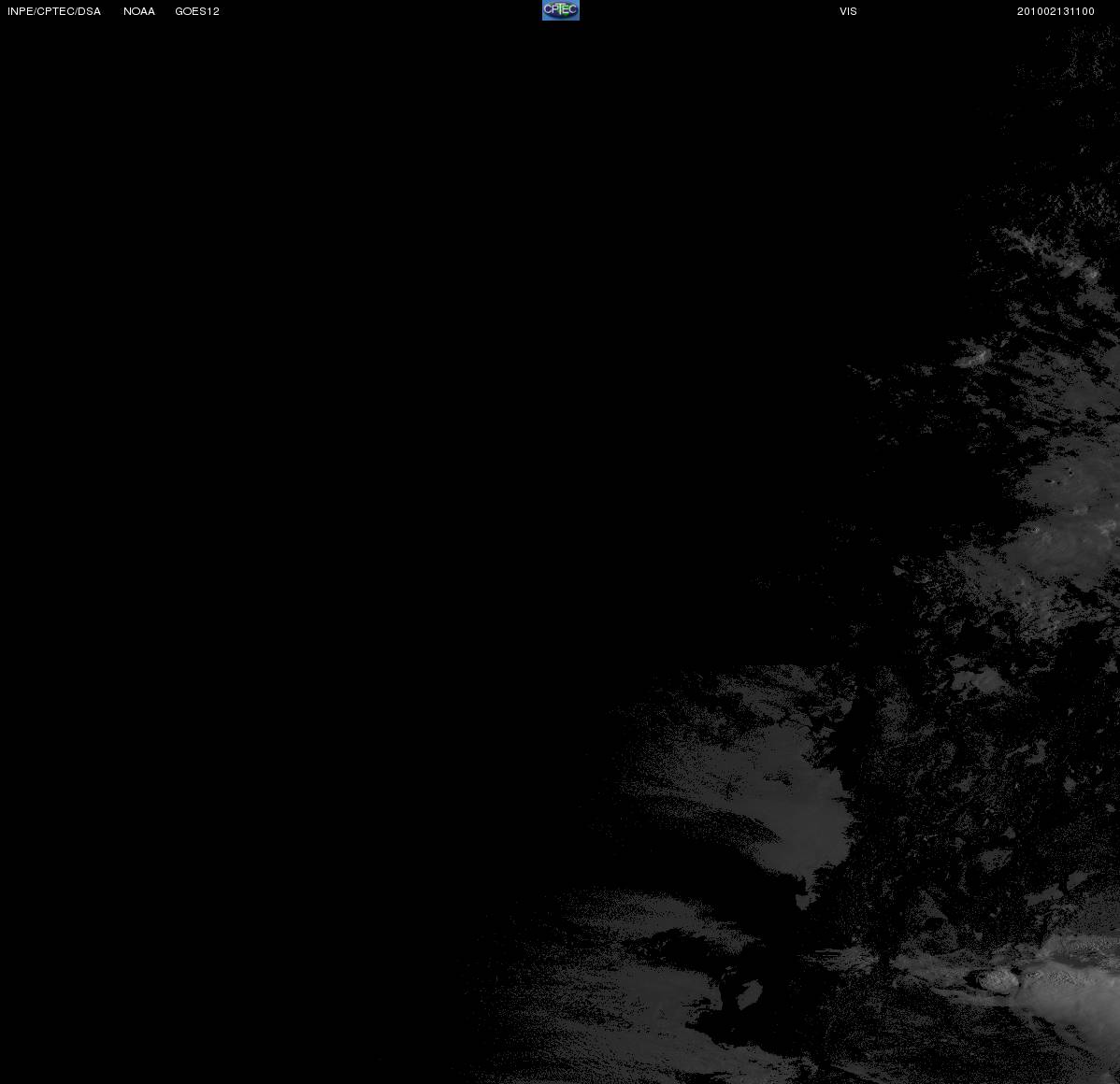Click the VIS channel label
The width and height of the screenshot is (1120, 1084).
(x=849, y=11)
